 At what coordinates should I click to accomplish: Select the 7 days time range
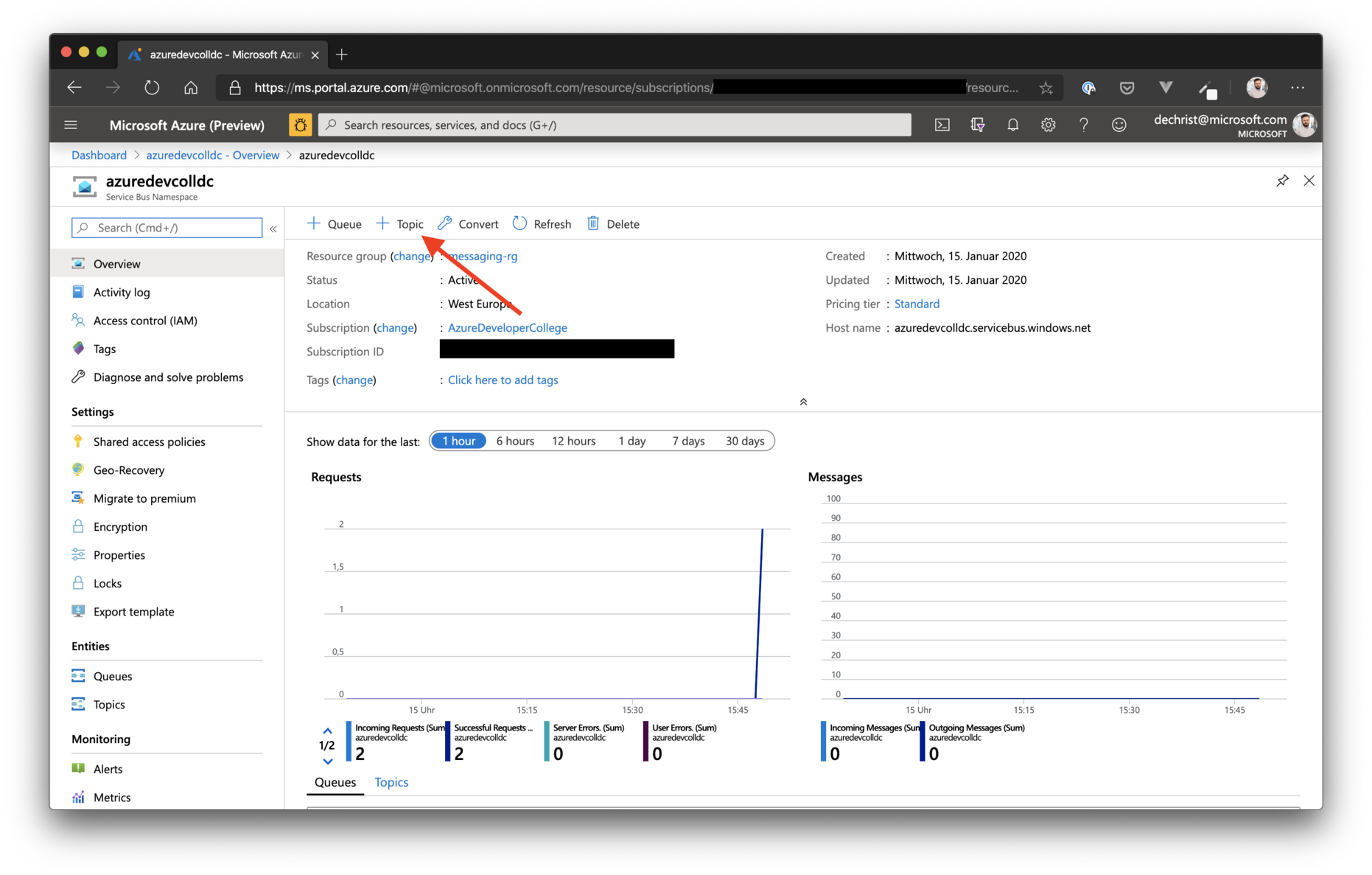pos(687,441)
